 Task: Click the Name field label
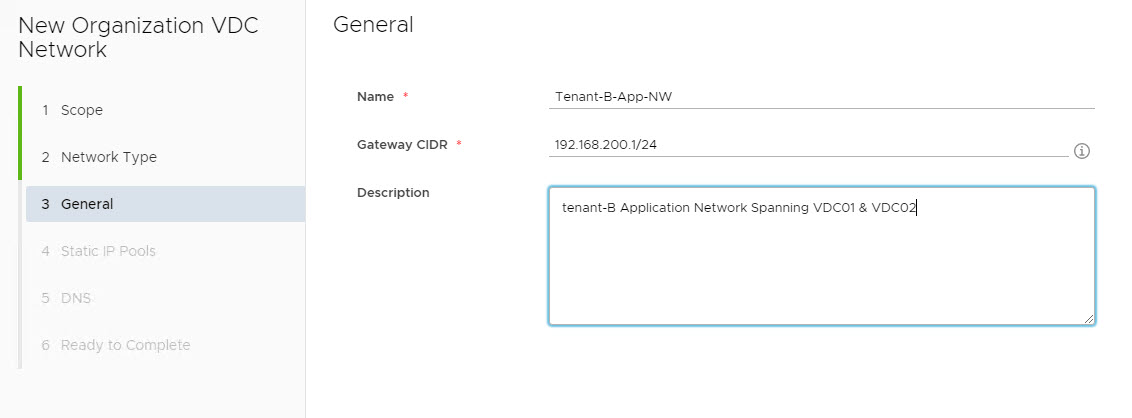[375, 97]
